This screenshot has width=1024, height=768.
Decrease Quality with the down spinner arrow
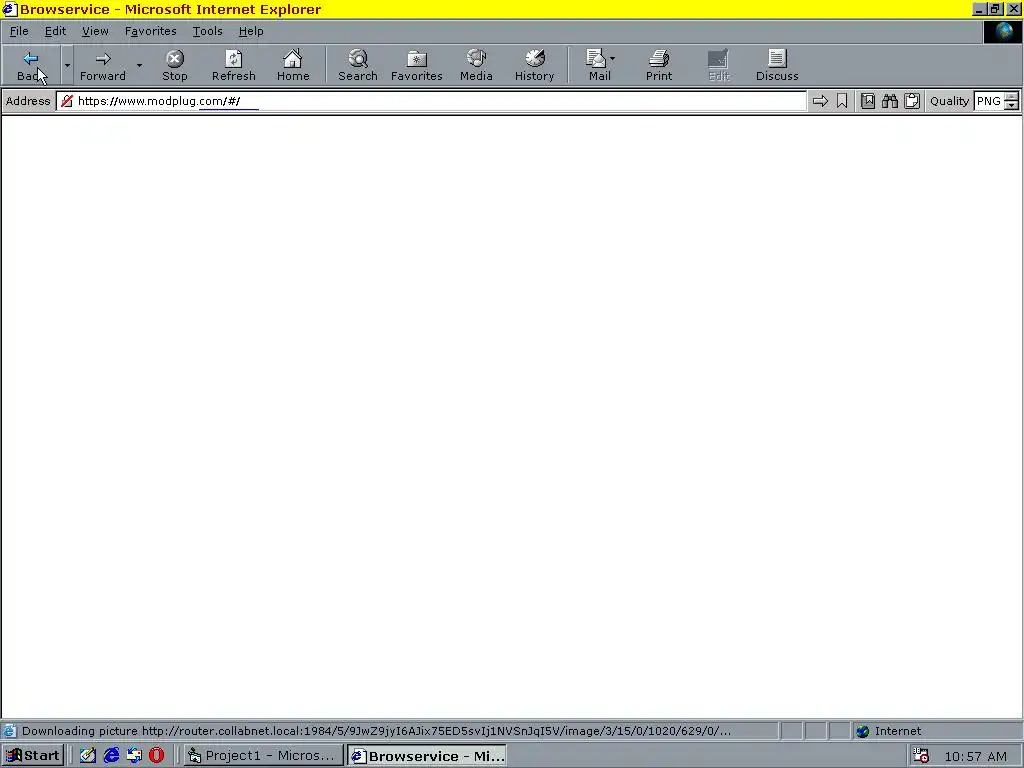[1012, 106]
